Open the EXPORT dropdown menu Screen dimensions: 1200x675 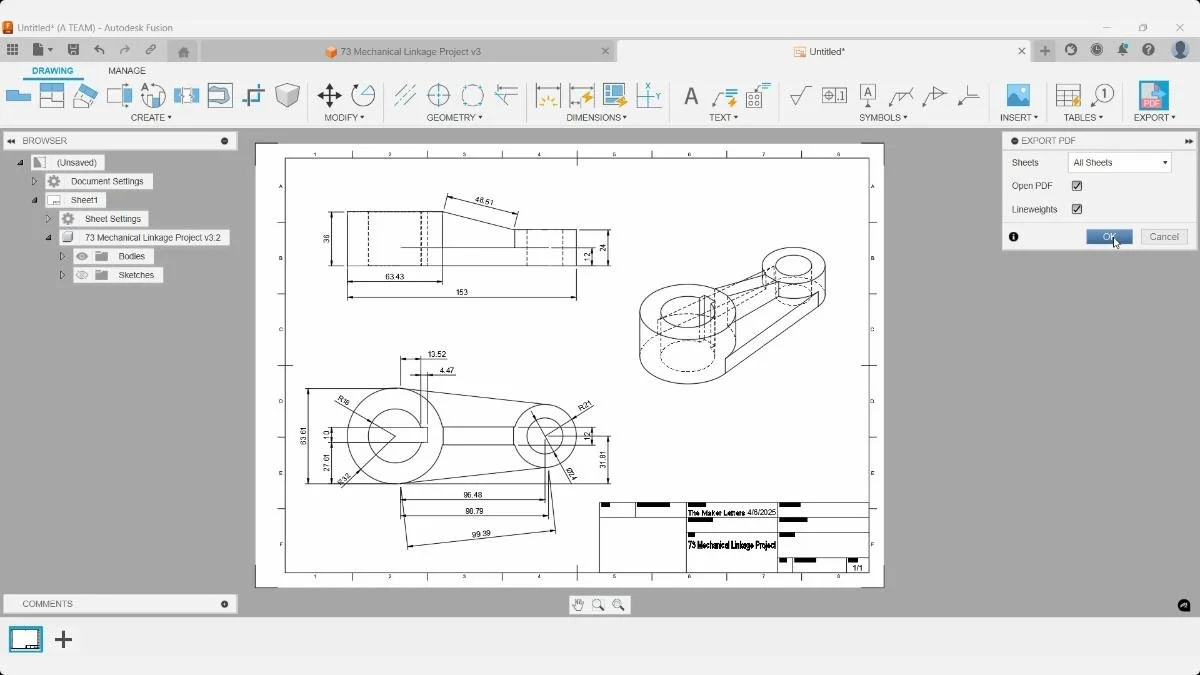[x=1154, y=118]
